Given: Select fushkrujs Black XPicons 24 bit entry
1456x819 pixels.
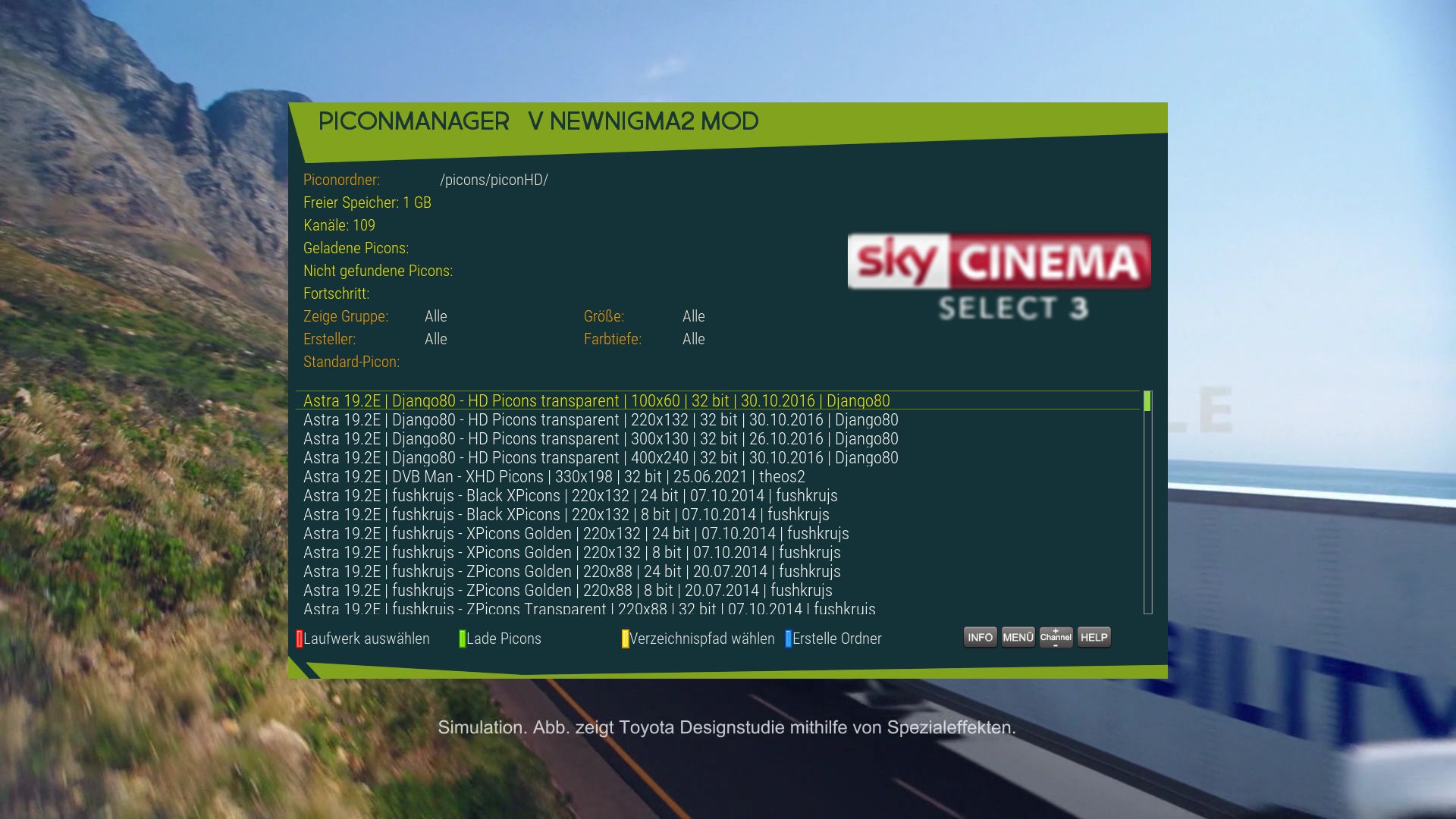Looking at the screenshot, I should pyautogui.click(x=570, y=495).
